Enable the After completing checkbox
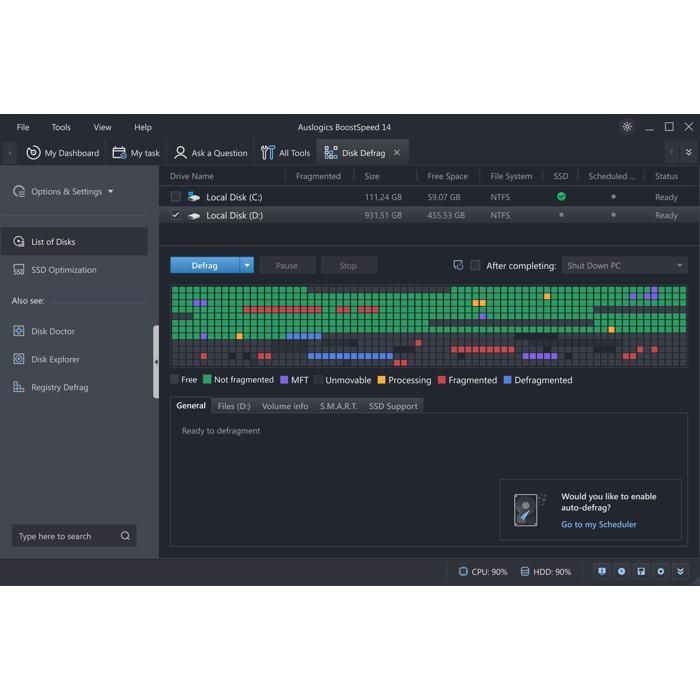Viewport: 700px width, 700px height. tap(475, 266)
